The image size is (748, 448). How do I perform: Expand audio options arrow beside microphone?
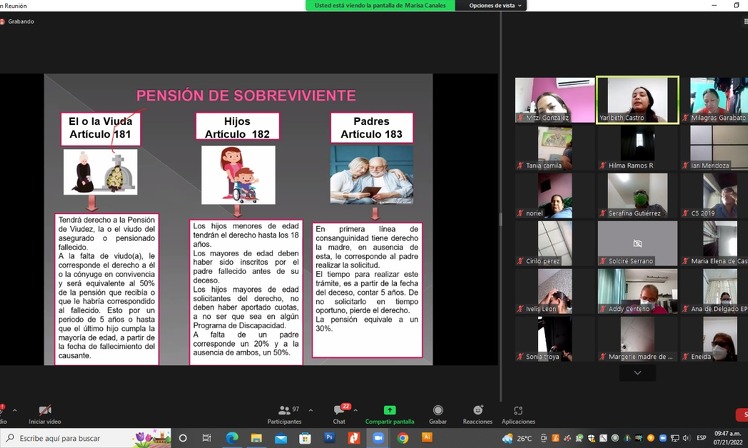click(15, 410)
